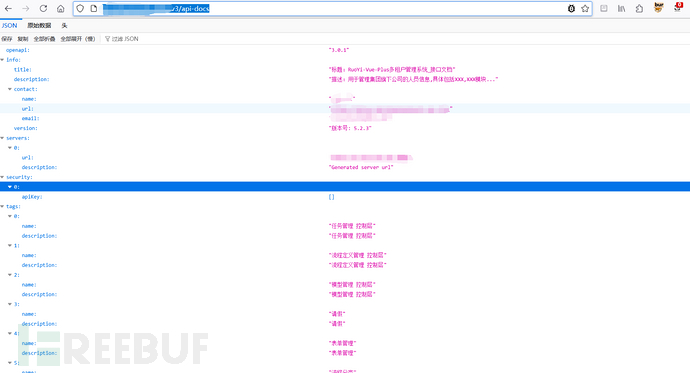The height and width of the screenshot is (373, 690).
Task: Click the 保存 save button
Action: pyautogui.click(x=7, y=39)
